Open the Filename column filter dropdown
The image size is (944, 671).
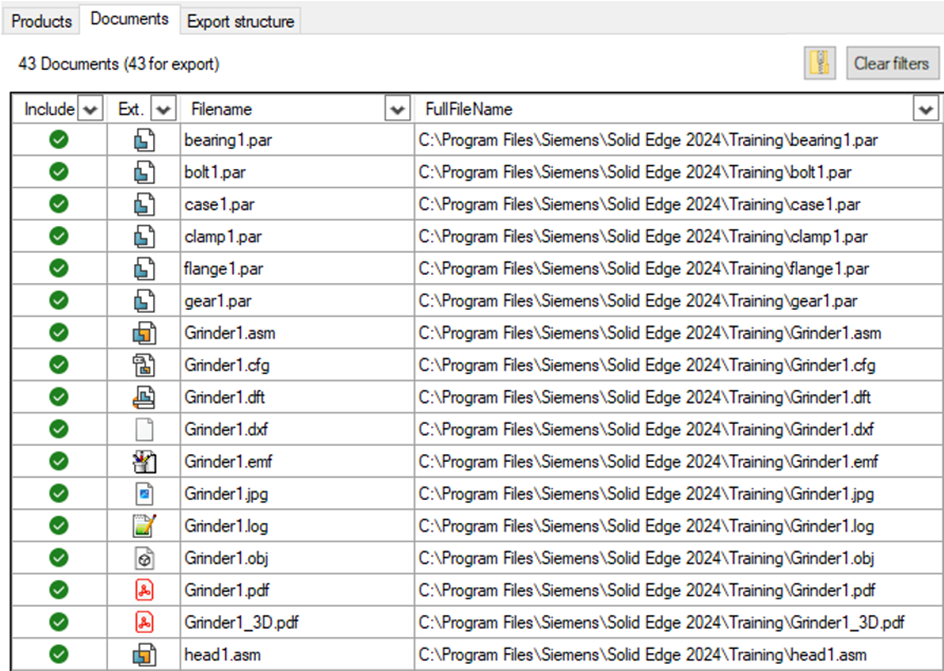tap(397, 109)
